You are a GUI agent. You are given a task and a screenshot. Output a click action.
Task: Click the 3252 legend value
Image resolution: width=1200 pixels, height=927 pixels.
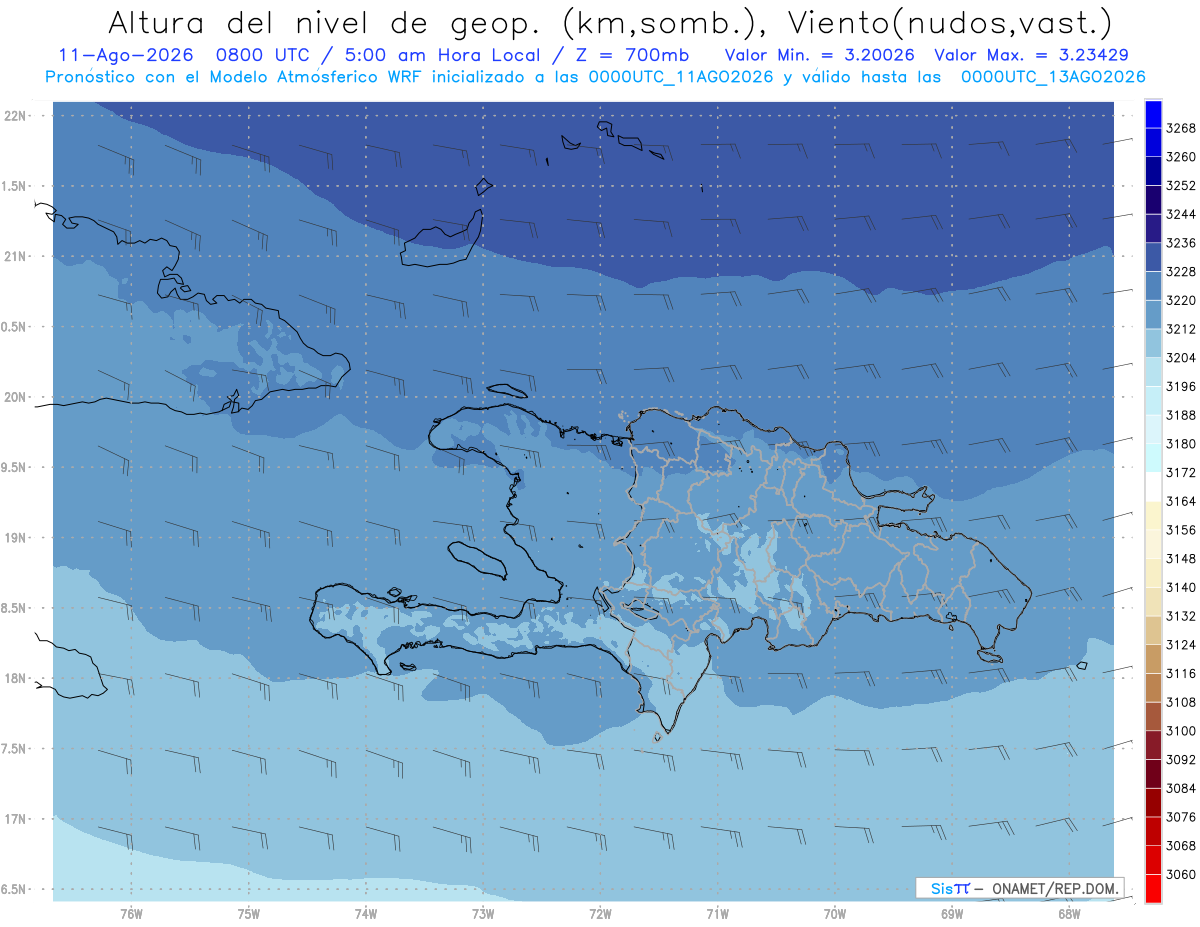(x=1181, y=186)
